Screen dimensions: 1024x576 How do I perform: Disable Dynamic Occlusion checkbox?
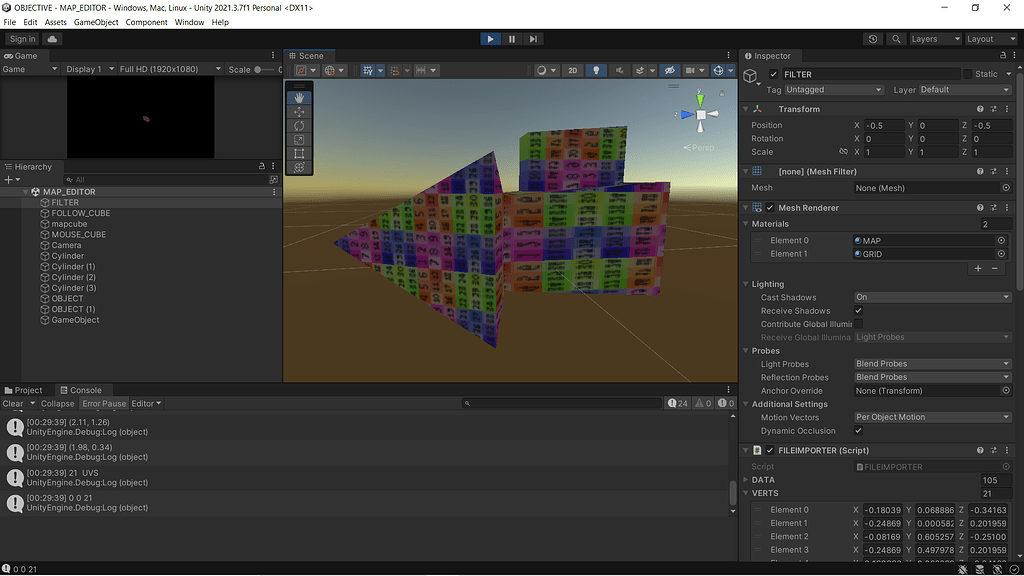pos(857,430)
